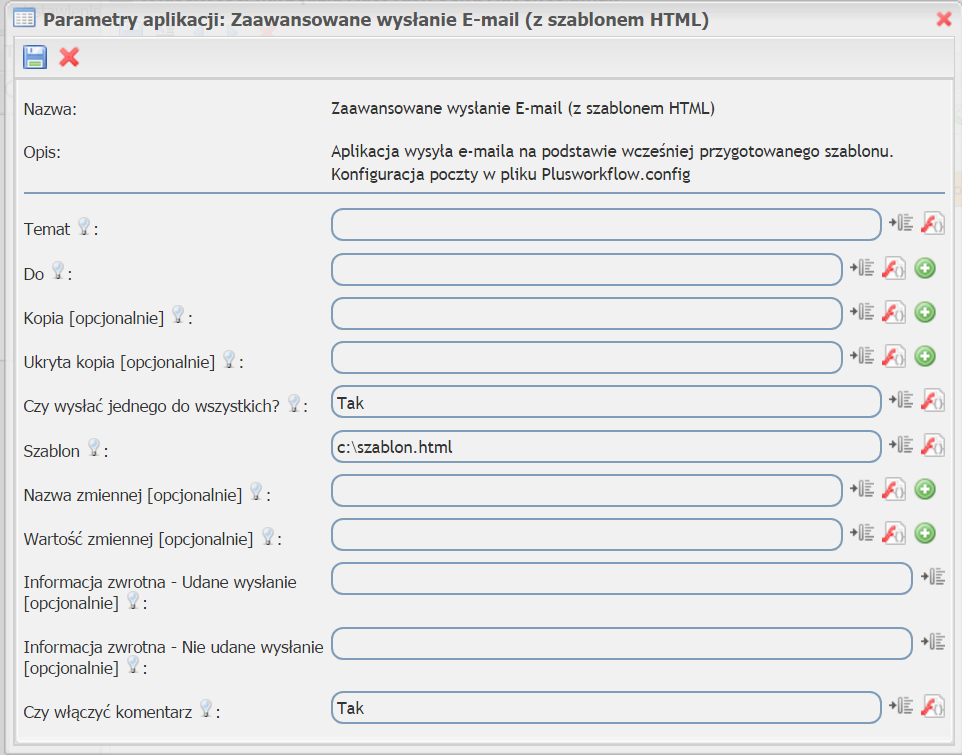Screen dimensions: 962x755
Task: Focus the Szablon path field c:\szablon.html
Action: pos(606,446)
